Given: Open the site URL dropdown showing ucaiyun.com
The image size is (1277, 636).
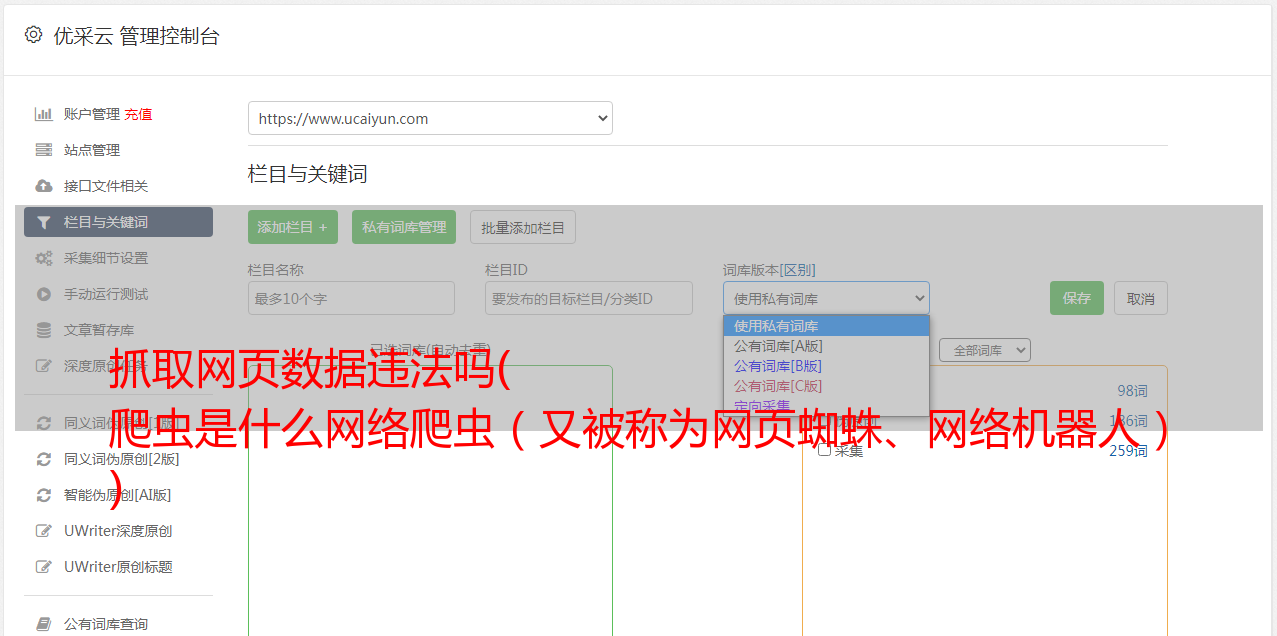Looking at the screenshot, I should 430,118.
